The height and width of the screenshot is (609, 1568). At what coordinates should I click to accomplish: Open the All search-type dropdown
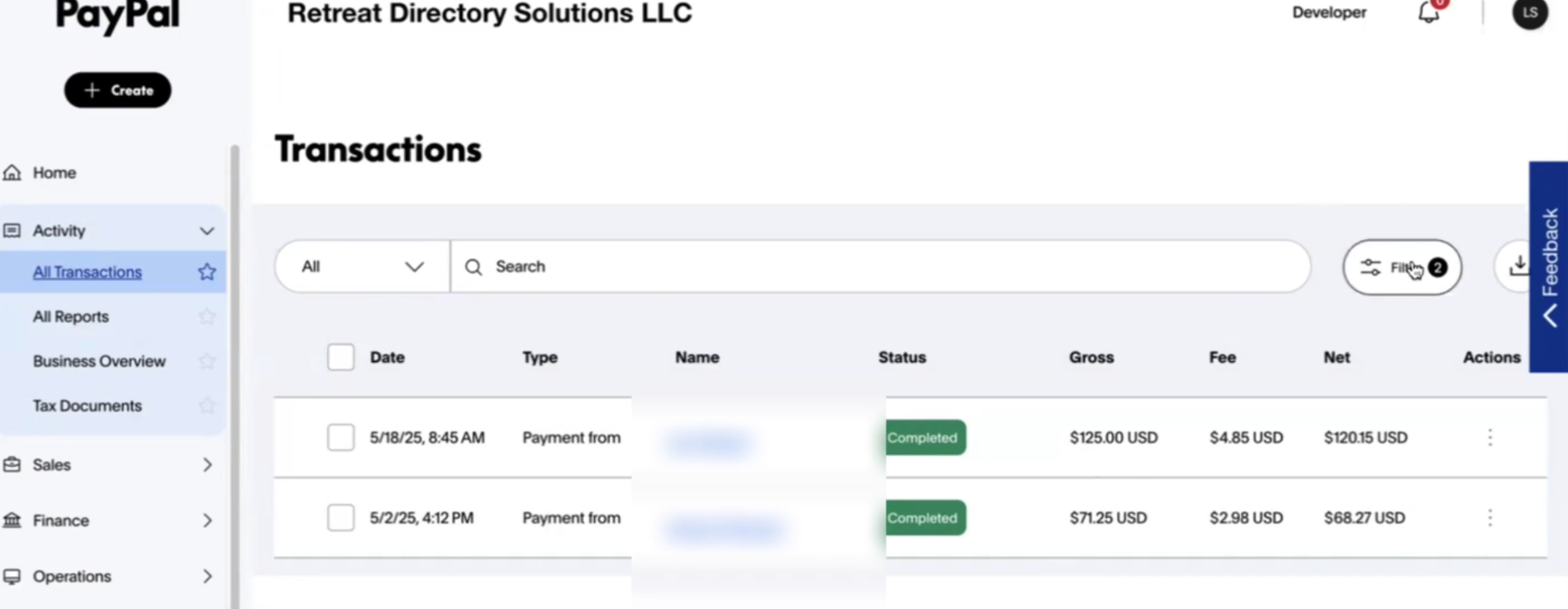pyautogui.click(x=363, y=267)
